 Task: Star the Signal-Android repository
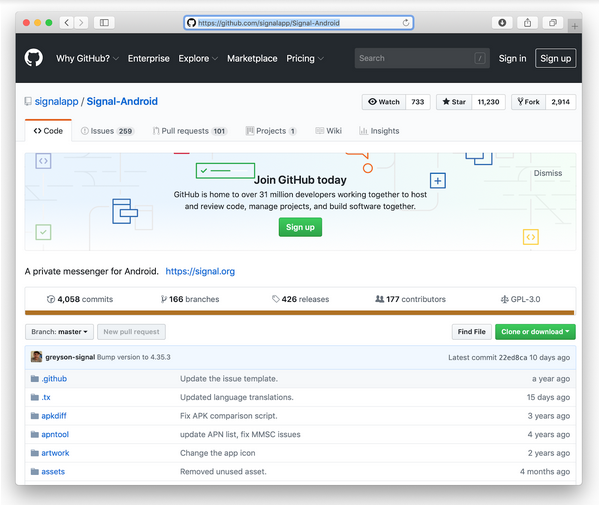point(454,102)
